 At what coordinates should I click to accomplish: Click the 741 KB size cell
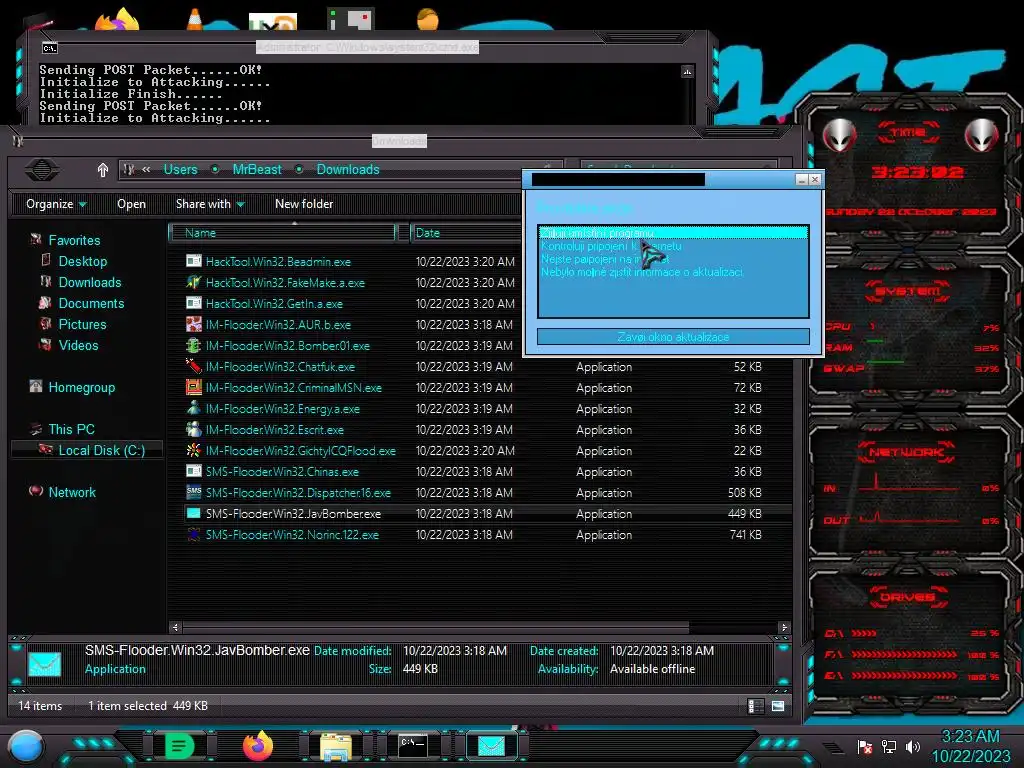coord(746,534)
